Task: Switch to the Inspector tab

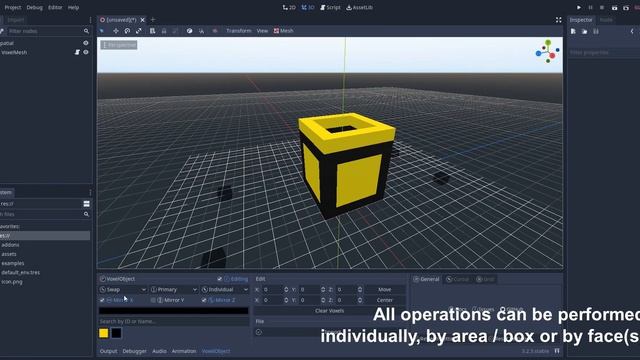Action: 581,20
